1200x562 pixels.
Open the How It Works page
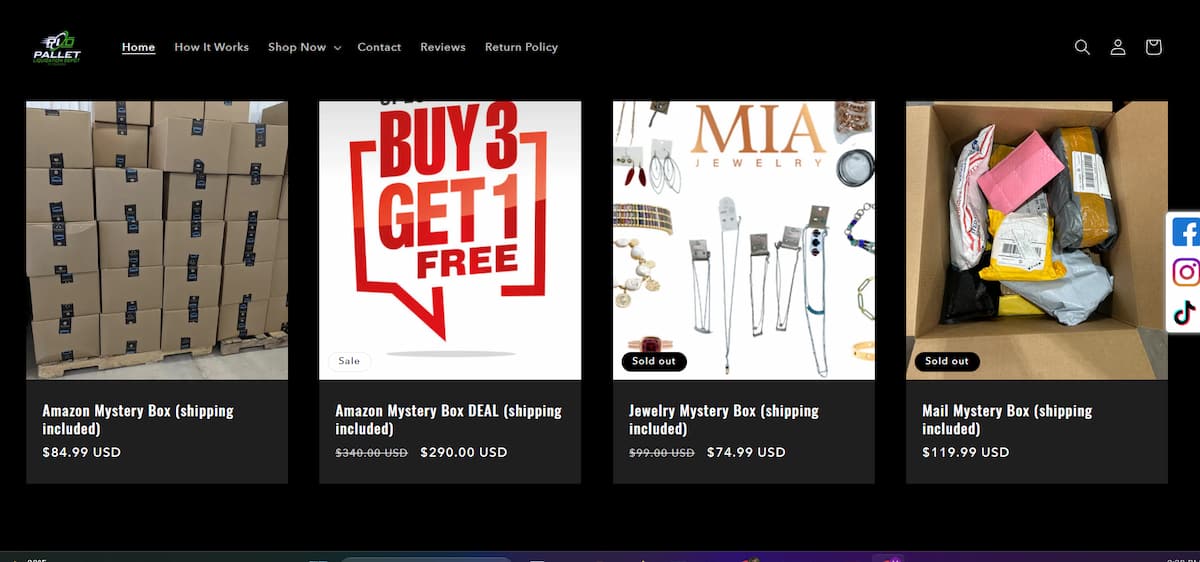[211, 47]
